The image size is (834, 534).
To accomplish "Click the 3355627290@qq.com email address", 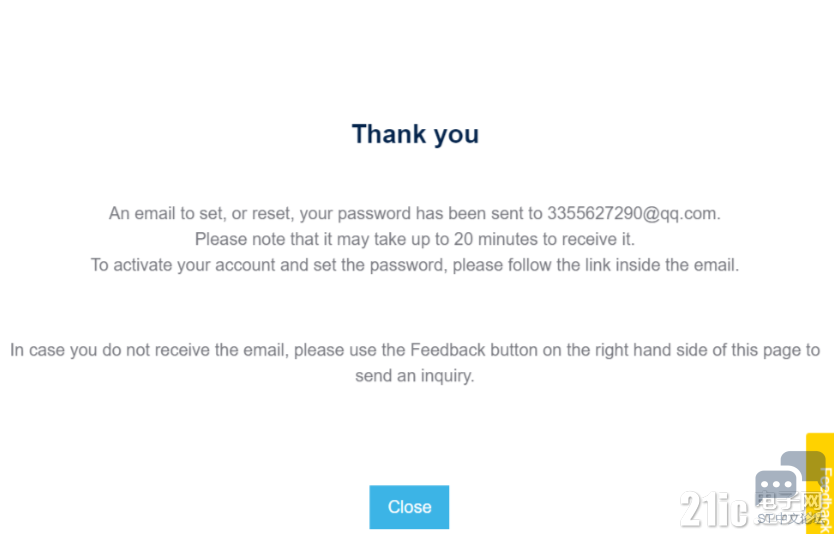I will [x=632, y=213].
